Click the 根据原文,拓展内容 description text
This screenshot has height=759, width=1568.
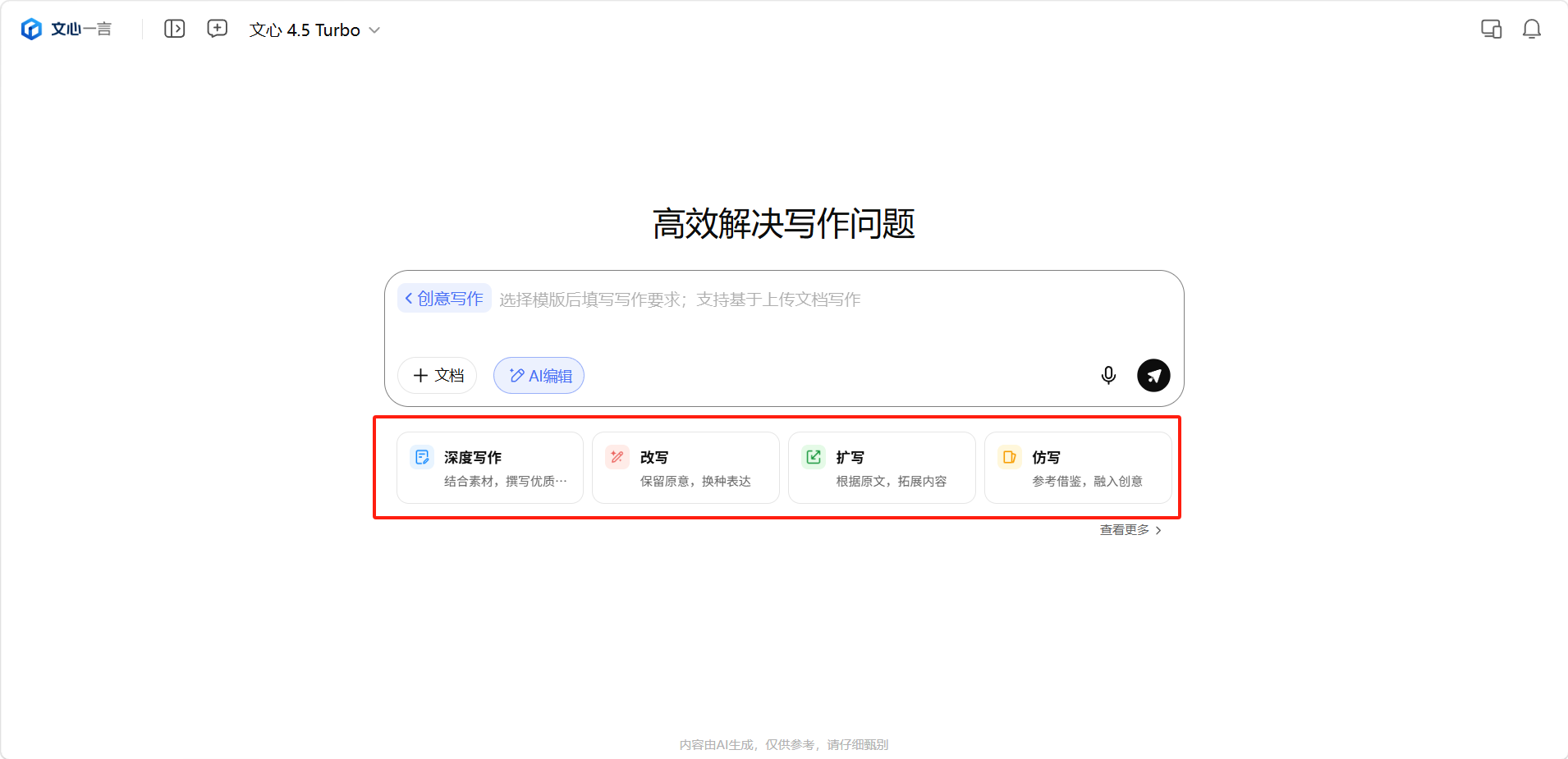click(x=892, y=482)
